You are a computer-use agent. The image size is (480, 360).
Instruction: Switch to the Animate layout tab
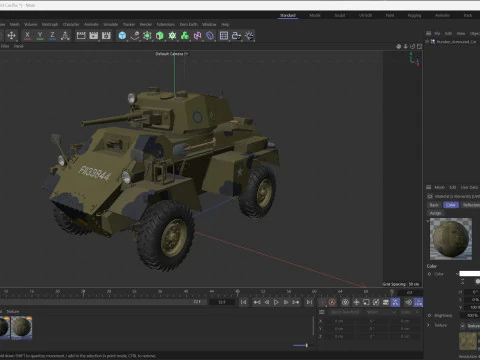[442, 15]
